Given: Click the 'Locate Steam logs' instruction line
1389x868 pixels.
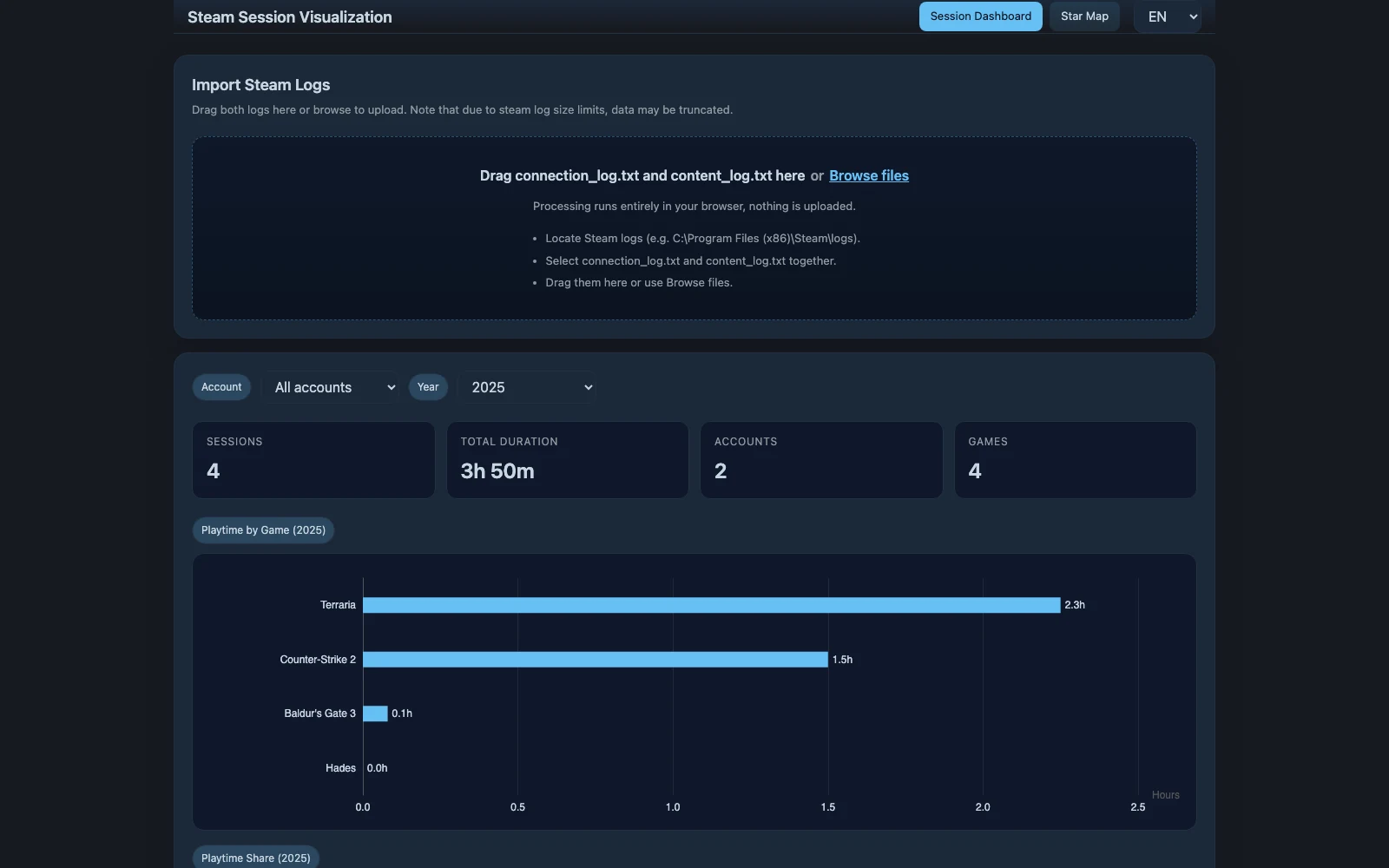Looking at the screenshot, I should (x=702, y=239).
